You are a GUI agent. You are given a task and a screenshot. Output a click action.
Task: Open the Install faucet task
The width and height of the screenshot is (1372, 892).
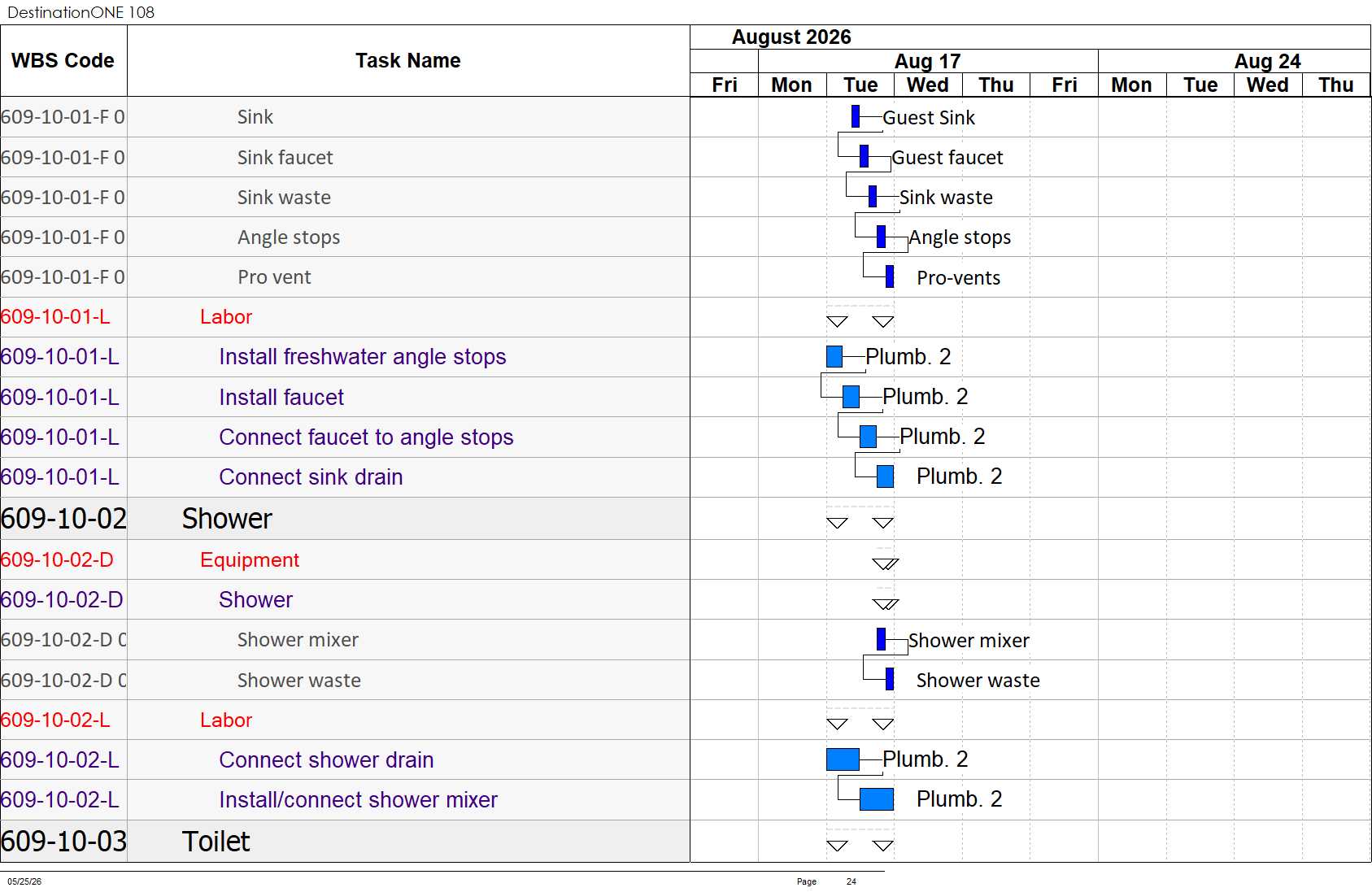pyautogui.click(x=281, y=397)
